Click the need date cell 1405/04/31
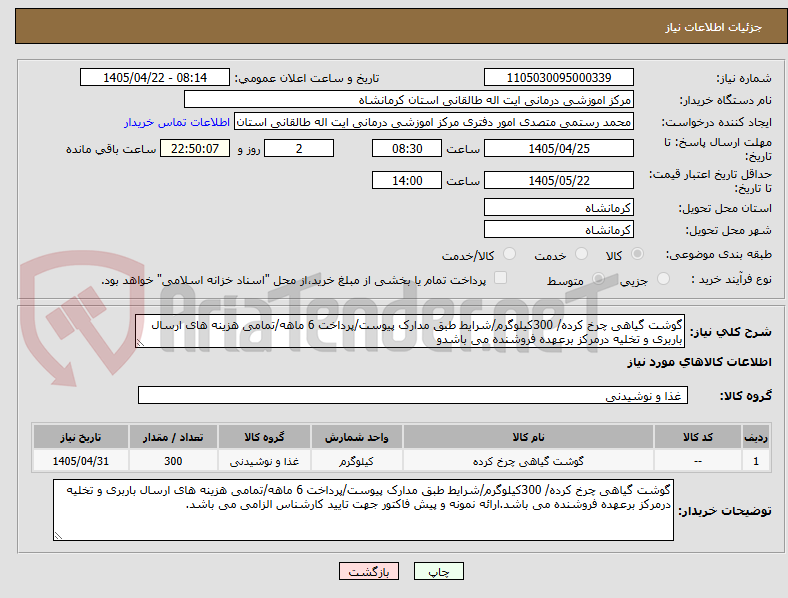 coord(80,461)
